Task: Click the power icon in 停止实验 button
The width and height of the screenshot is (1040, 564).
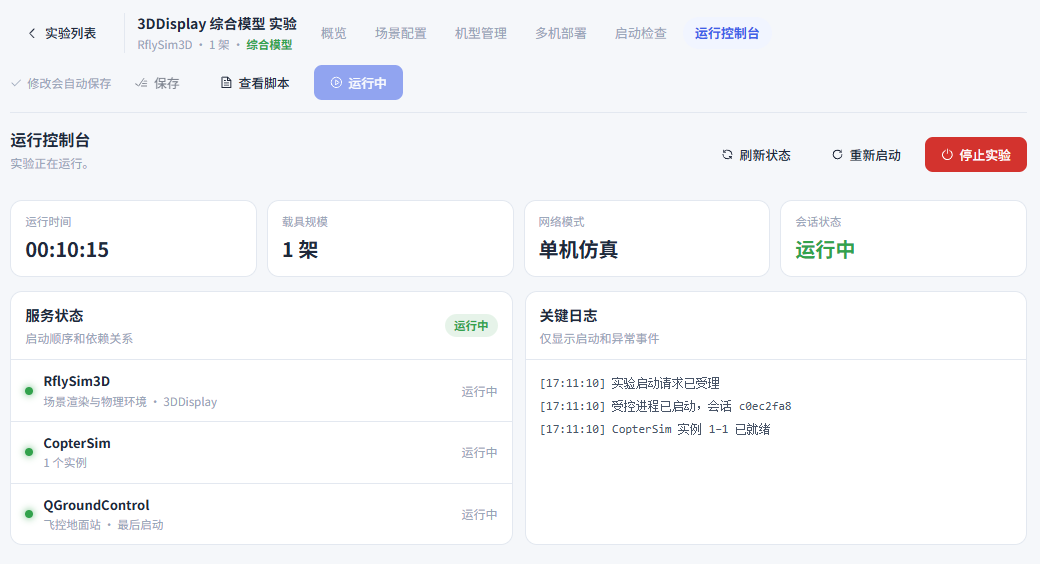Action: [947, 155]
